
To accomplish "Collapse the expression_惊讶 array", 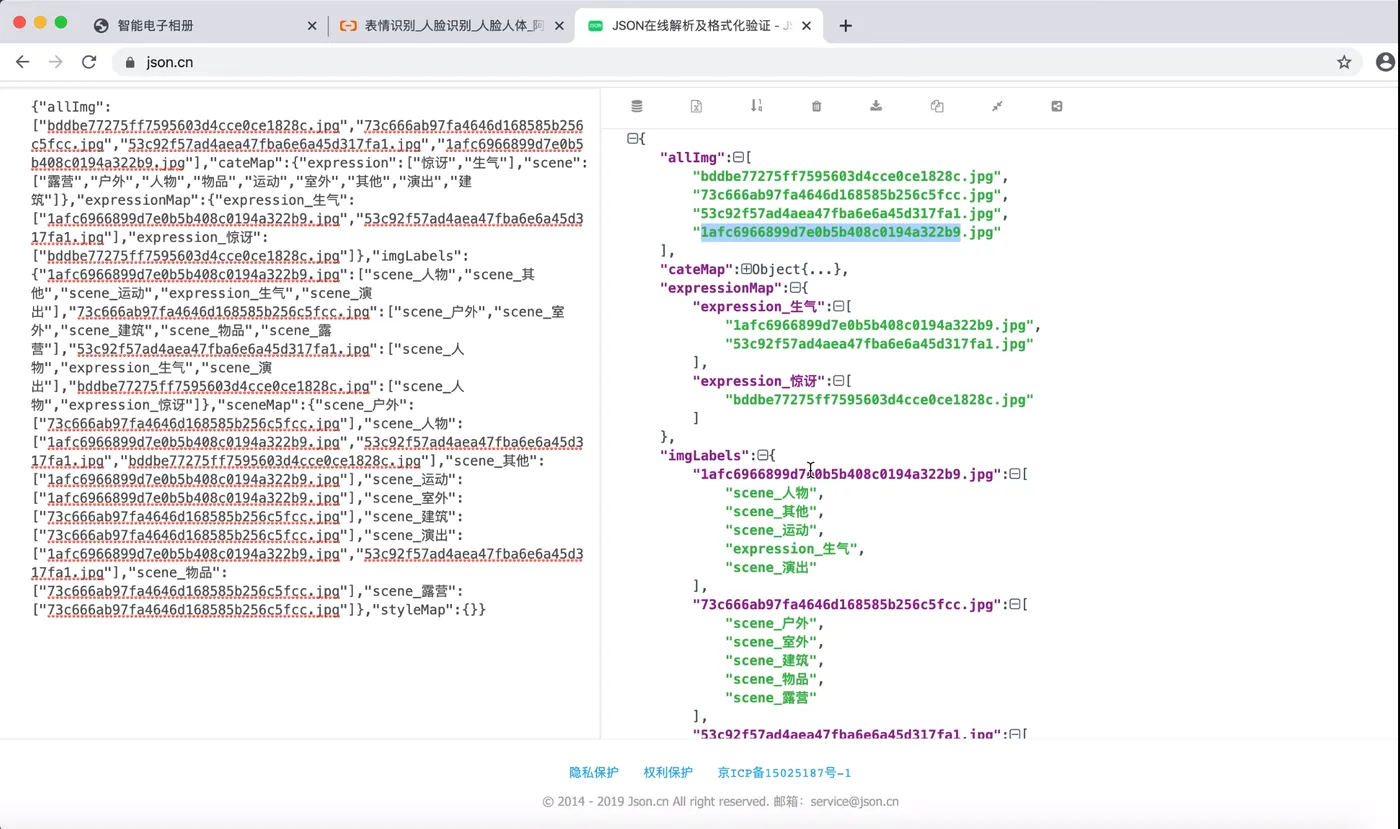I will [837, 381].
